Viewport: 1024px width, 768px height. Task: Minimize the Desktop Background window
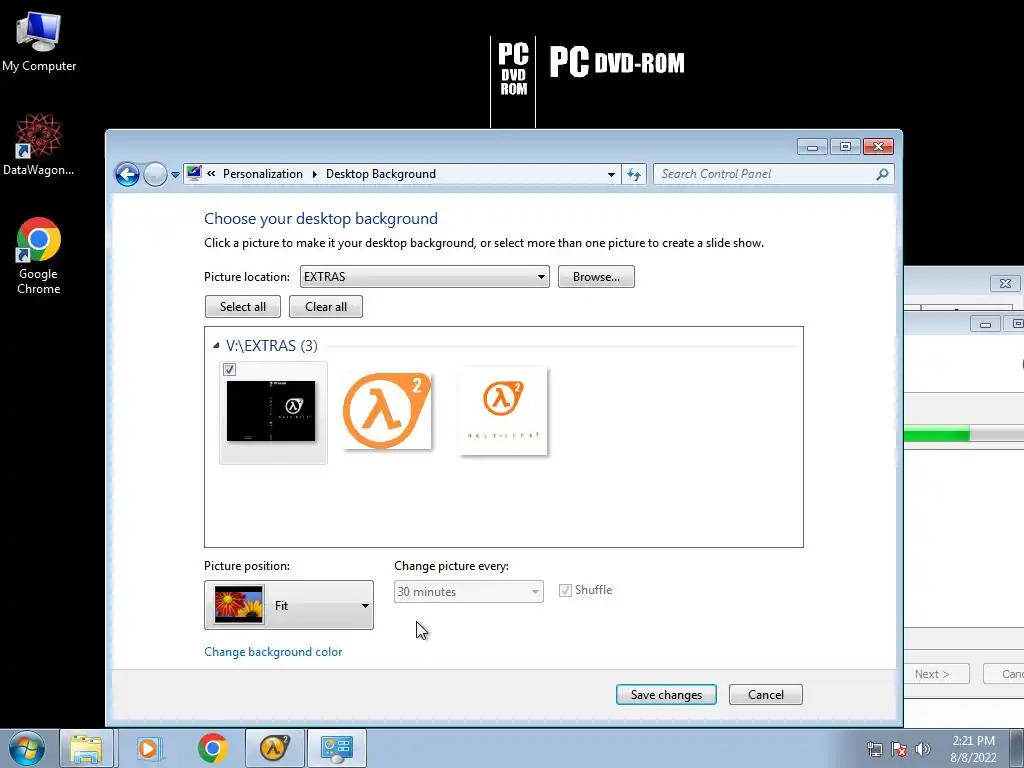[812, 146]
